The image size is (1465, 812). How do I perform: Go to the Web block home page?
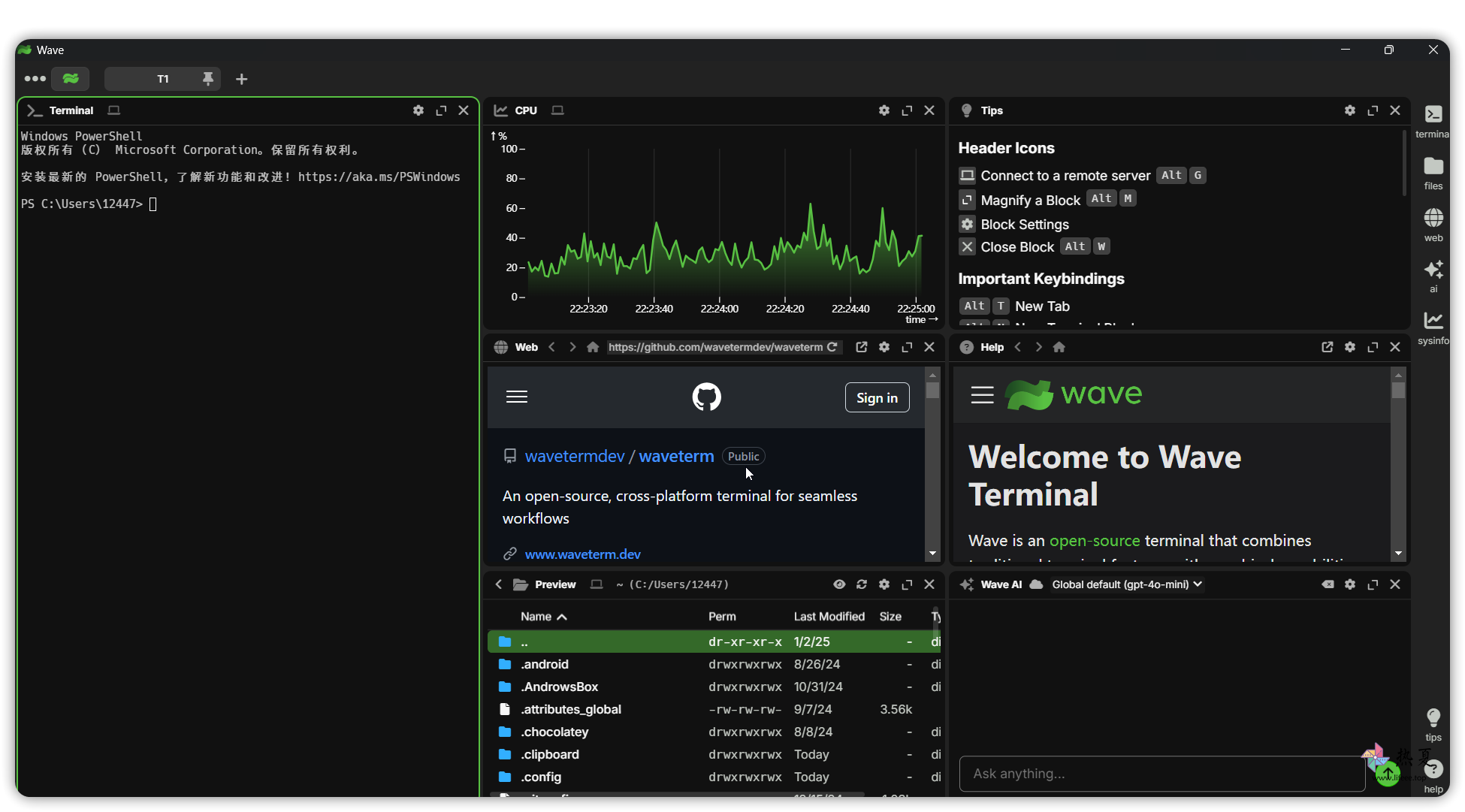(593, 347)
